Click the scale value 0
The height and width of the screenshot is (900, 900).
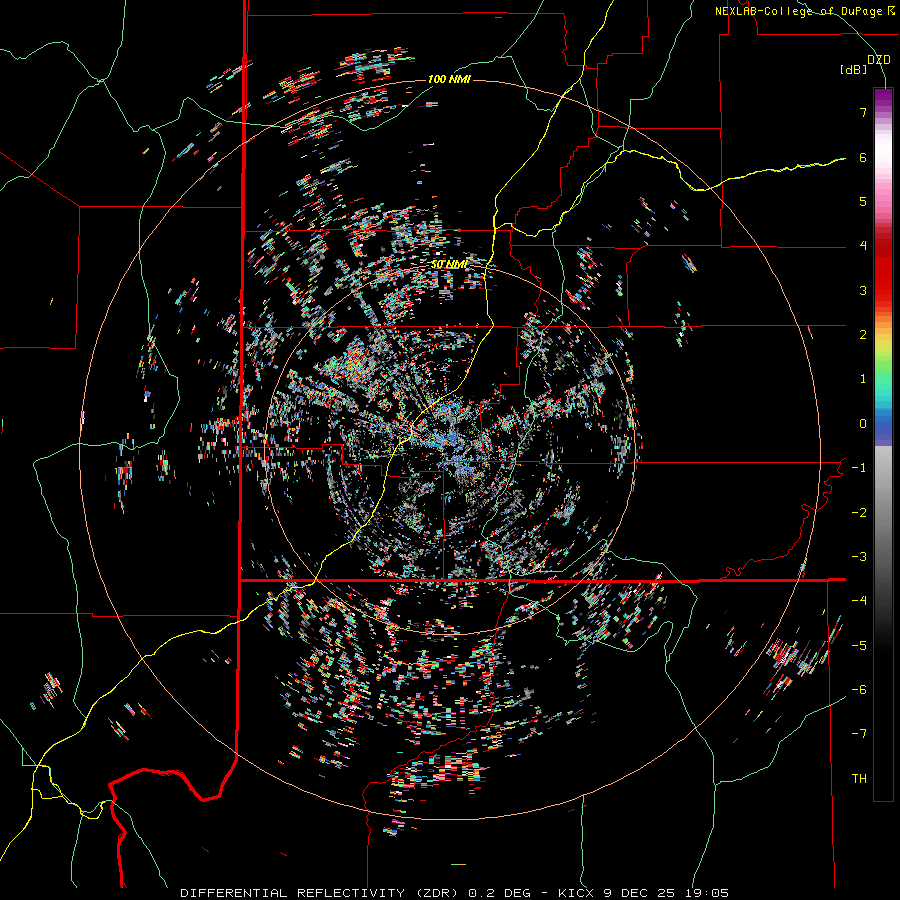(863, 424)
